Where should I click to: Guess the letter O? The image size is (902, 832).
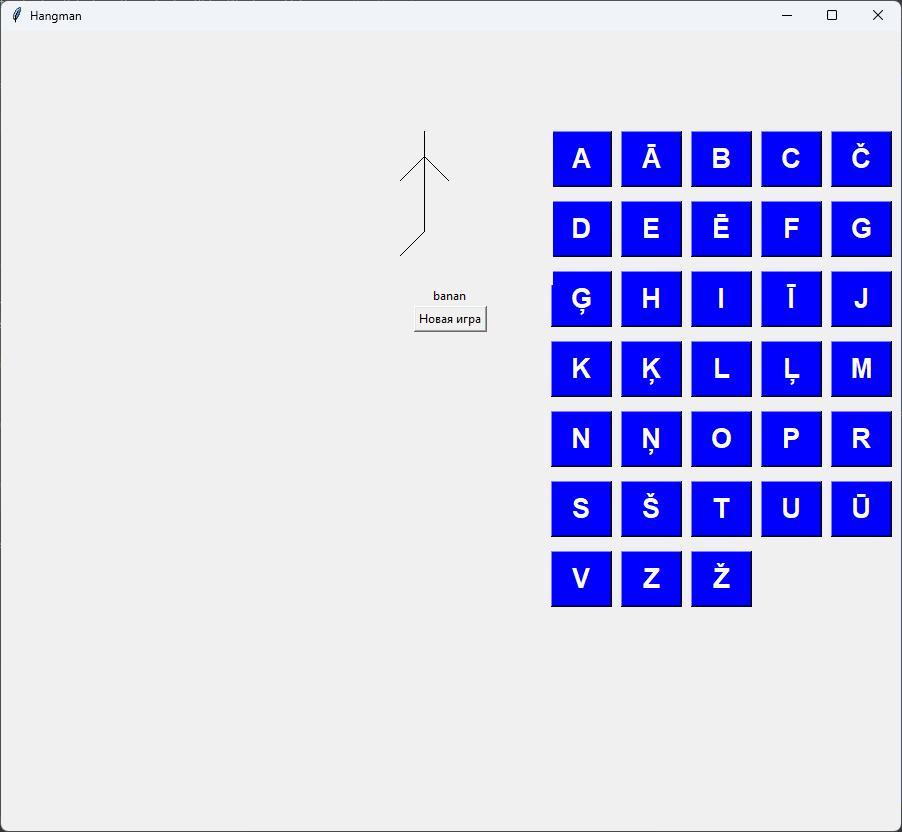pyautogui.click(x=721, y=439)
